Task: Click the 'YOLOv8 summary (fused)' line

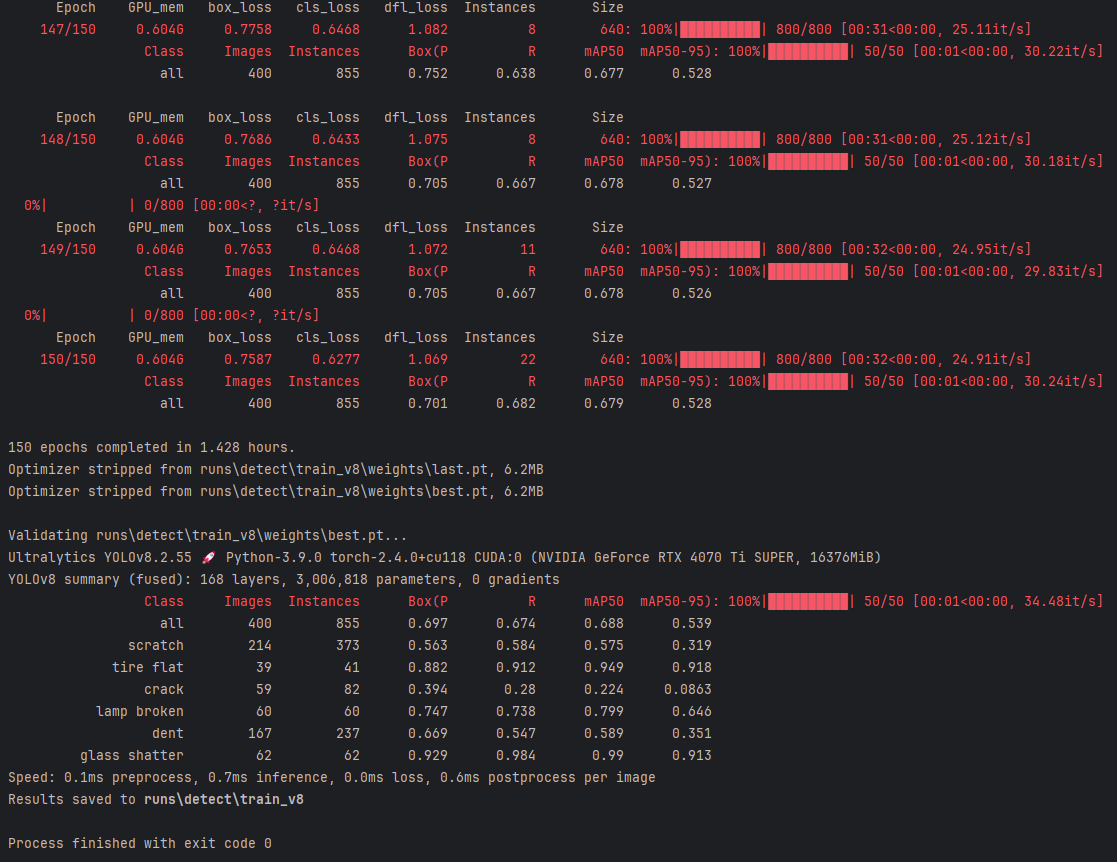Action: pos(284,579)
